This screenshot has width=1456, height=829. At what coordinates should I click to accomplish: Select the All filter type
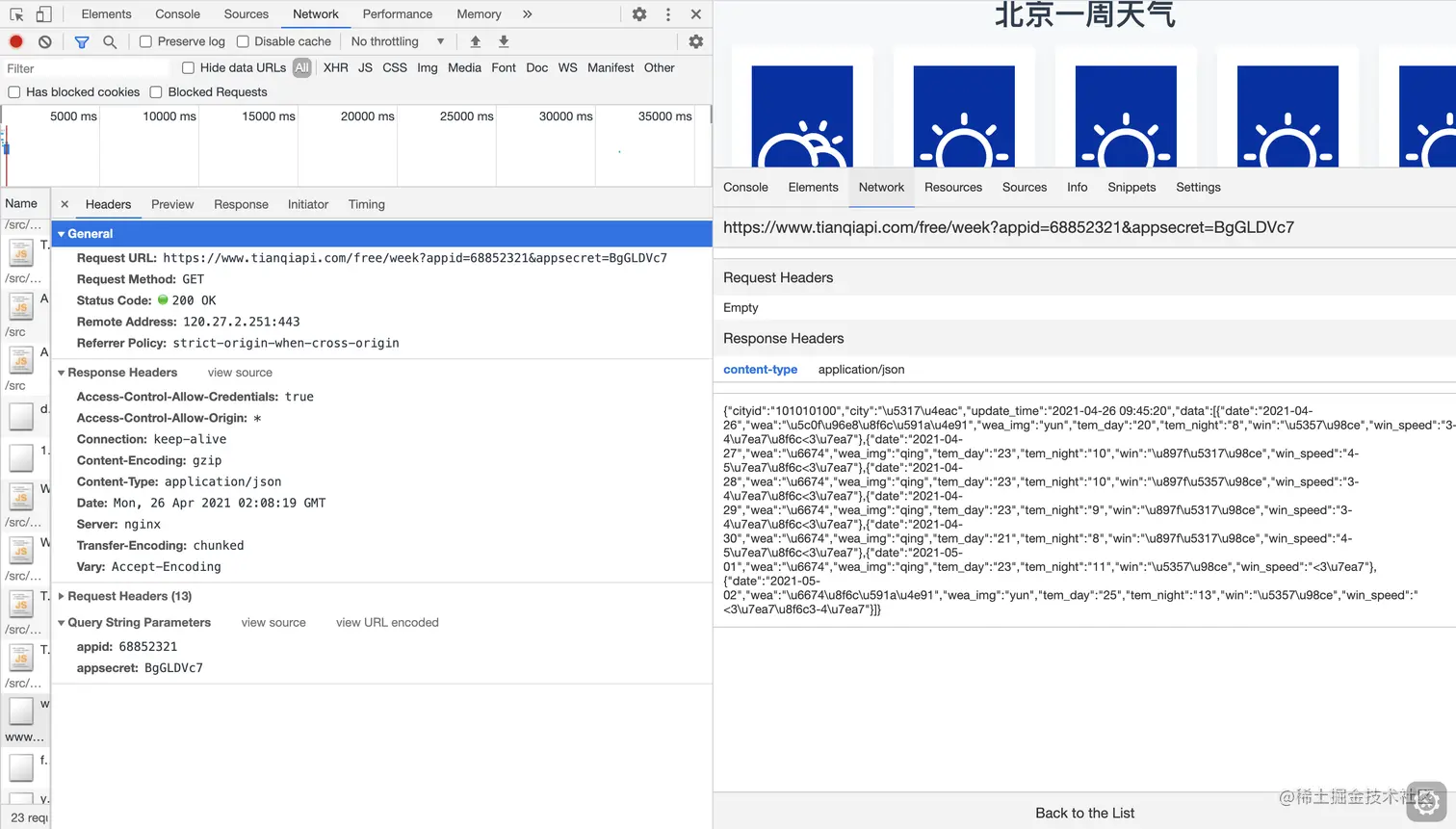click(302, 67)
